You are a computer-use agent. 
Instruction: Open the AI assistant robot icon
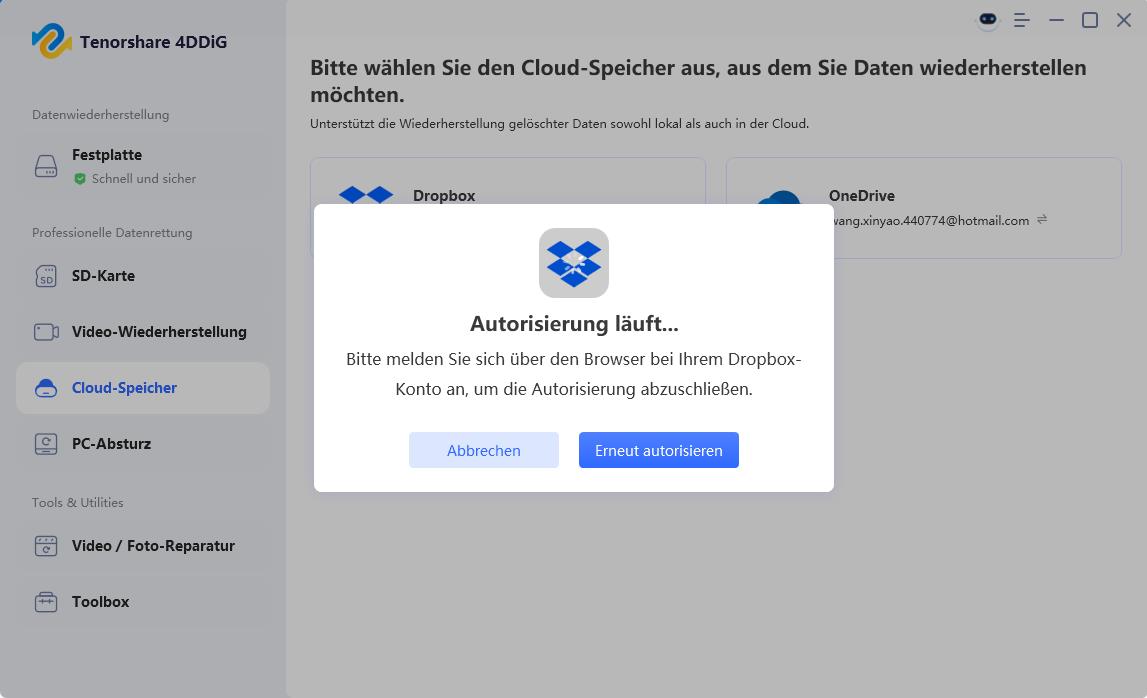(x=988, y=20)
